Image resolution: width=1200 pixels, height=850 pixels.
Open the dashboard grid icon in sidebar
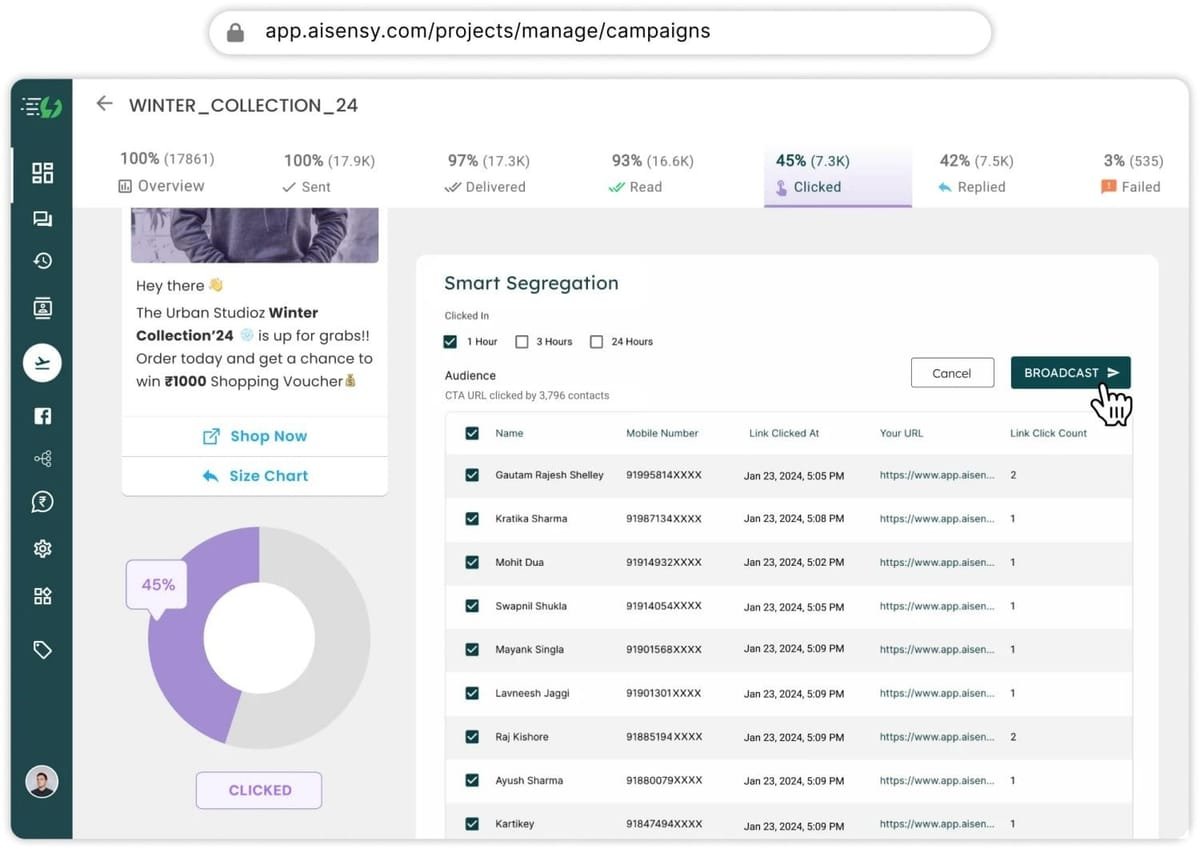coord(42,173)
